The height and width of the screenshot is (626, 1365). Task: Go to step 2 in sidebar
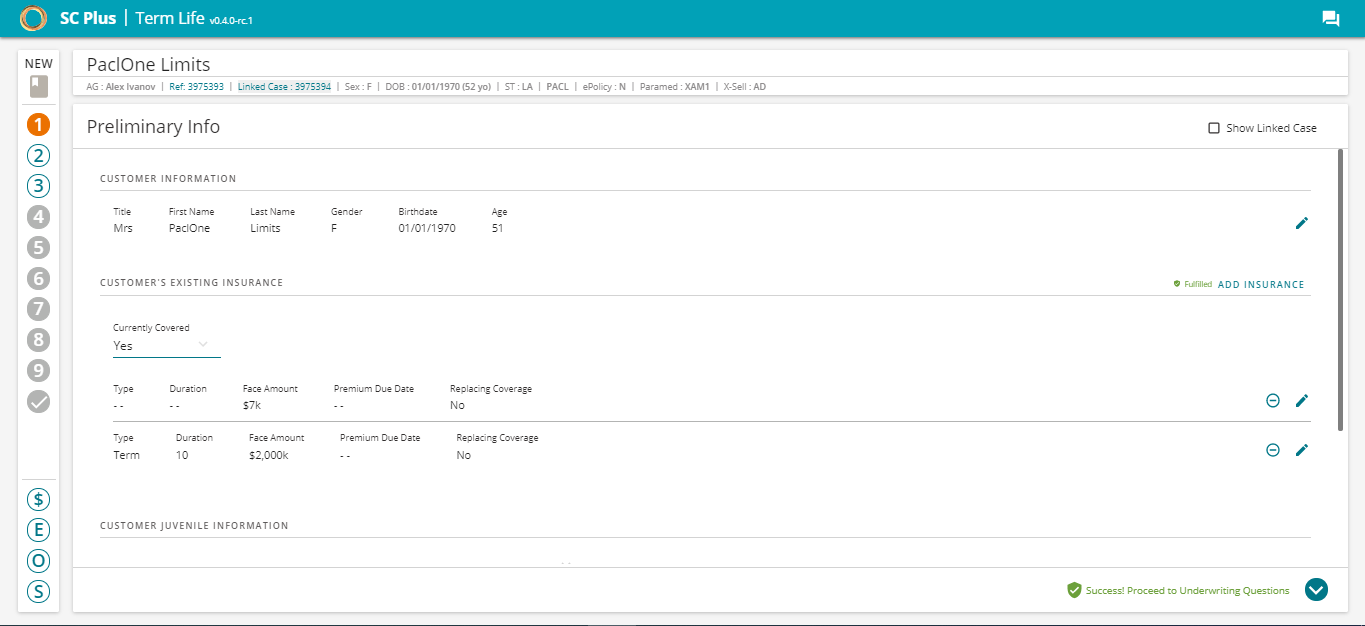tap(39, 155)
